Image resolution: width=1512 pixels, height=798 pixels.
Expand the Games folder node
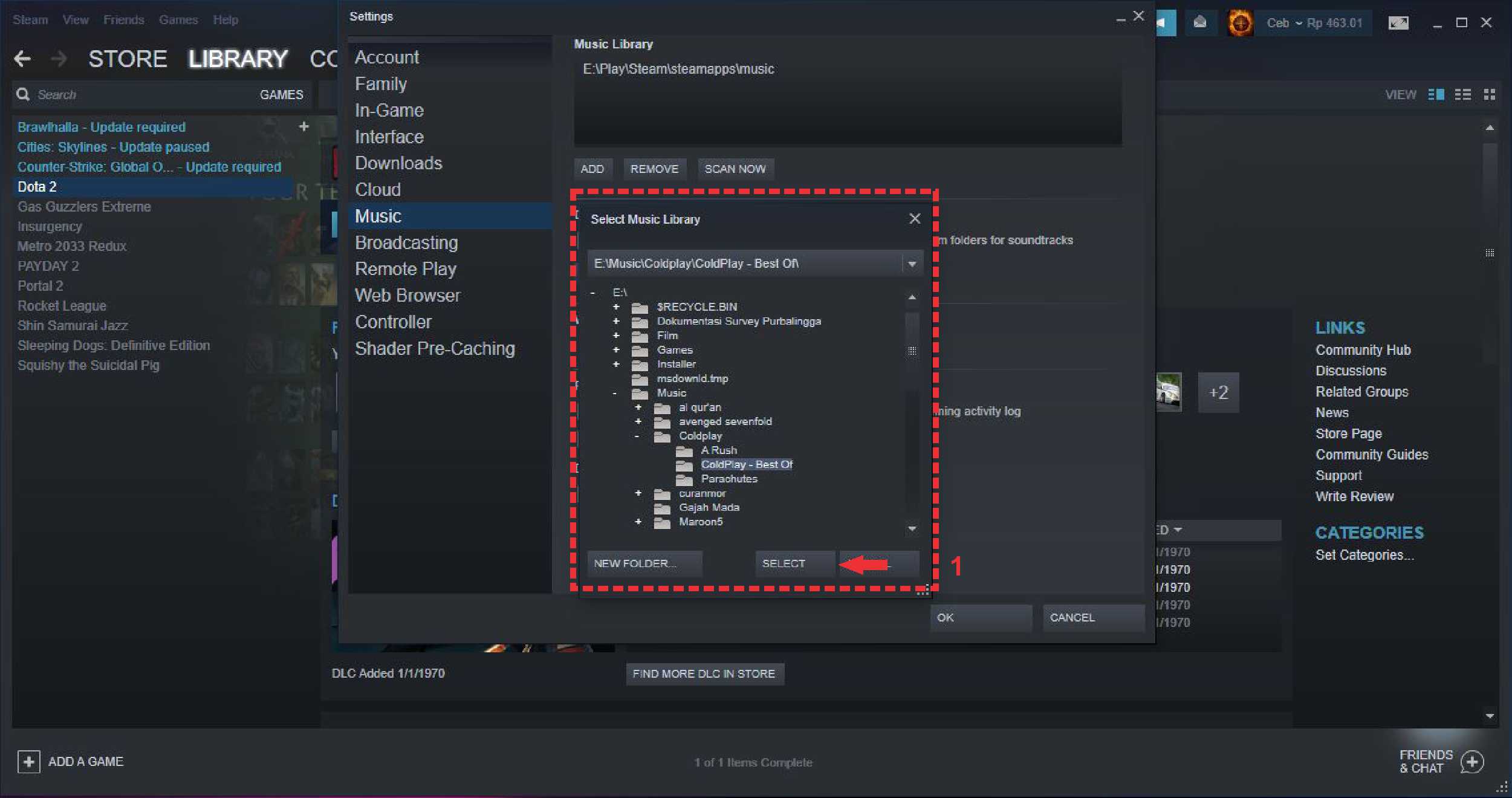616,350
